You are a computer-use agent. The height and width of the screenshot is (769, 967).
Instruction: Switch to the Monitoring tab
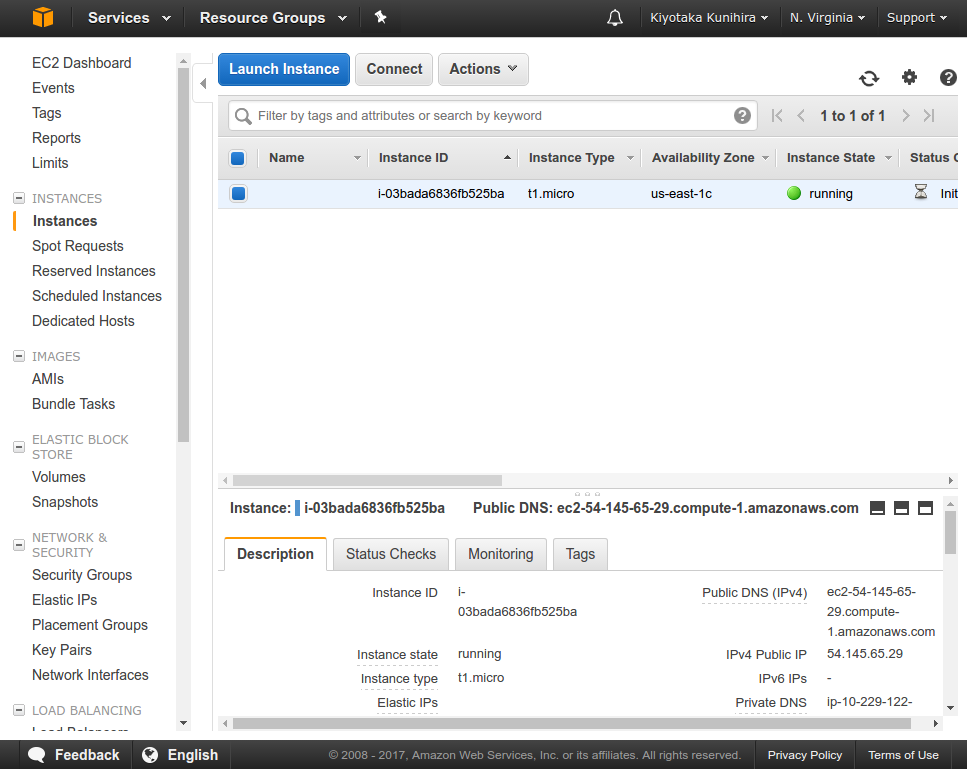[501, 554]
